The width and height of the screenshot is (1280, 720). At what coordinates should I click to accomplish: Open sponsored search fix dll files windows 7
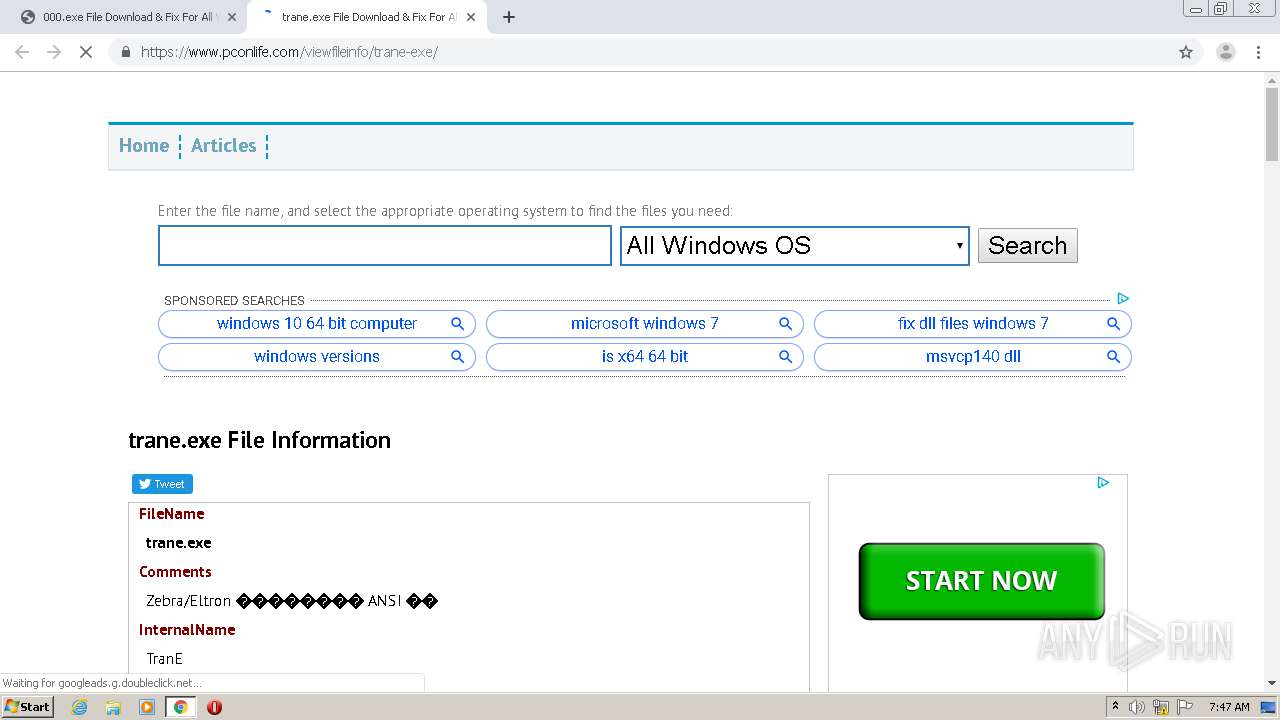(973, 324)
